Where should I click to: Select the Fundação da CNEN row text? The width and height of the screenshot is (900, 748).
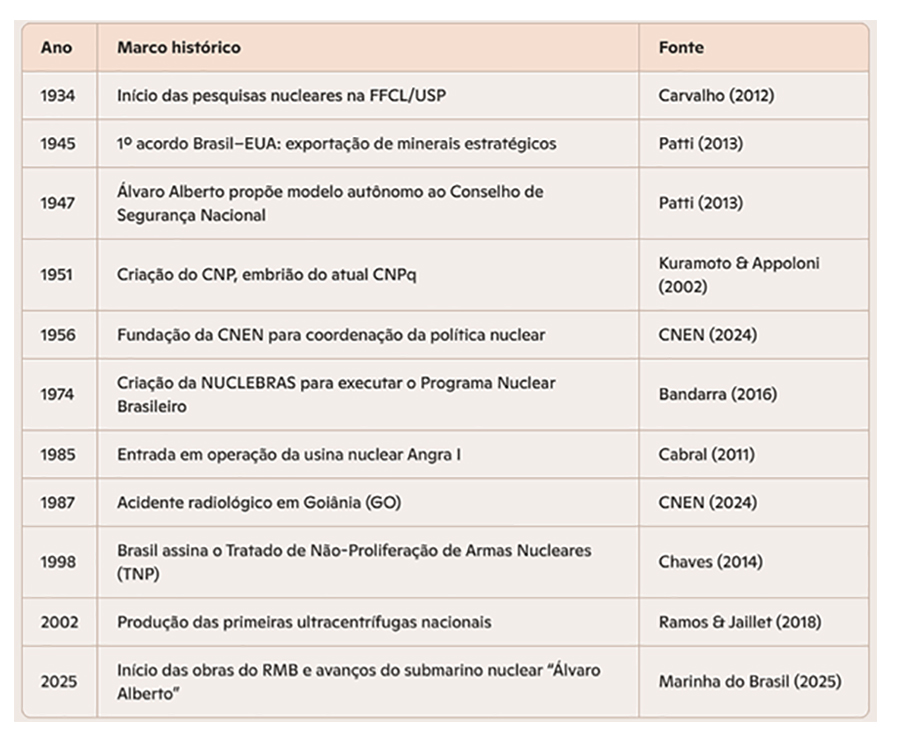[331, 335]
